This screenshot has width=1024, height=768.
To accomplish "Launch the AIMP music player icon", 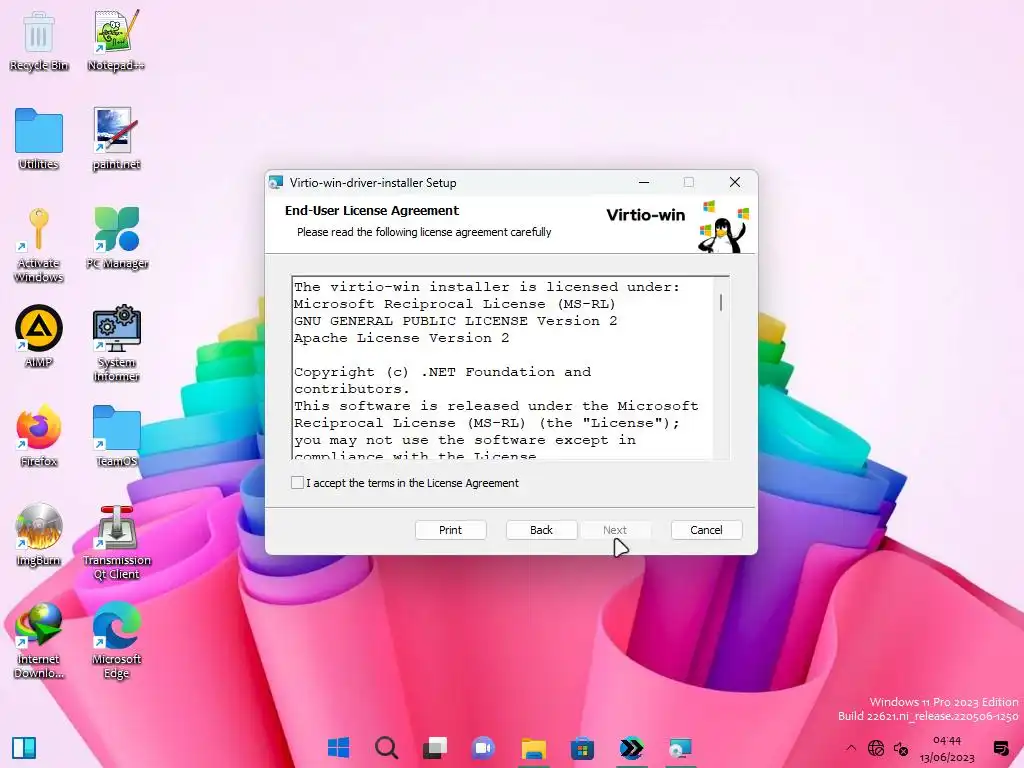I will tap(39, 336).
